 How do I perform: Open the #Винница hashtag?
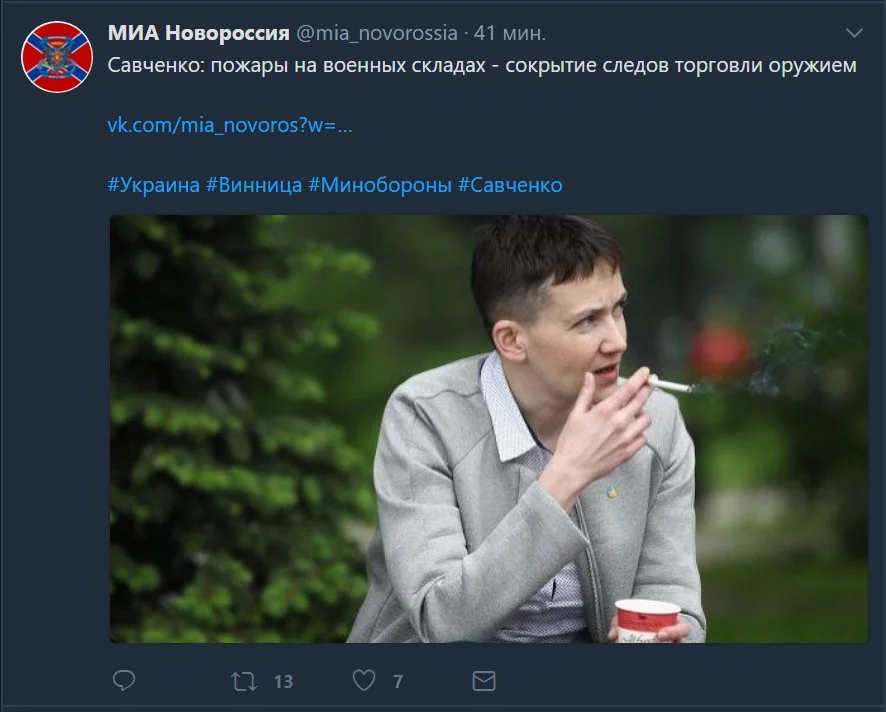coord(254,185)
